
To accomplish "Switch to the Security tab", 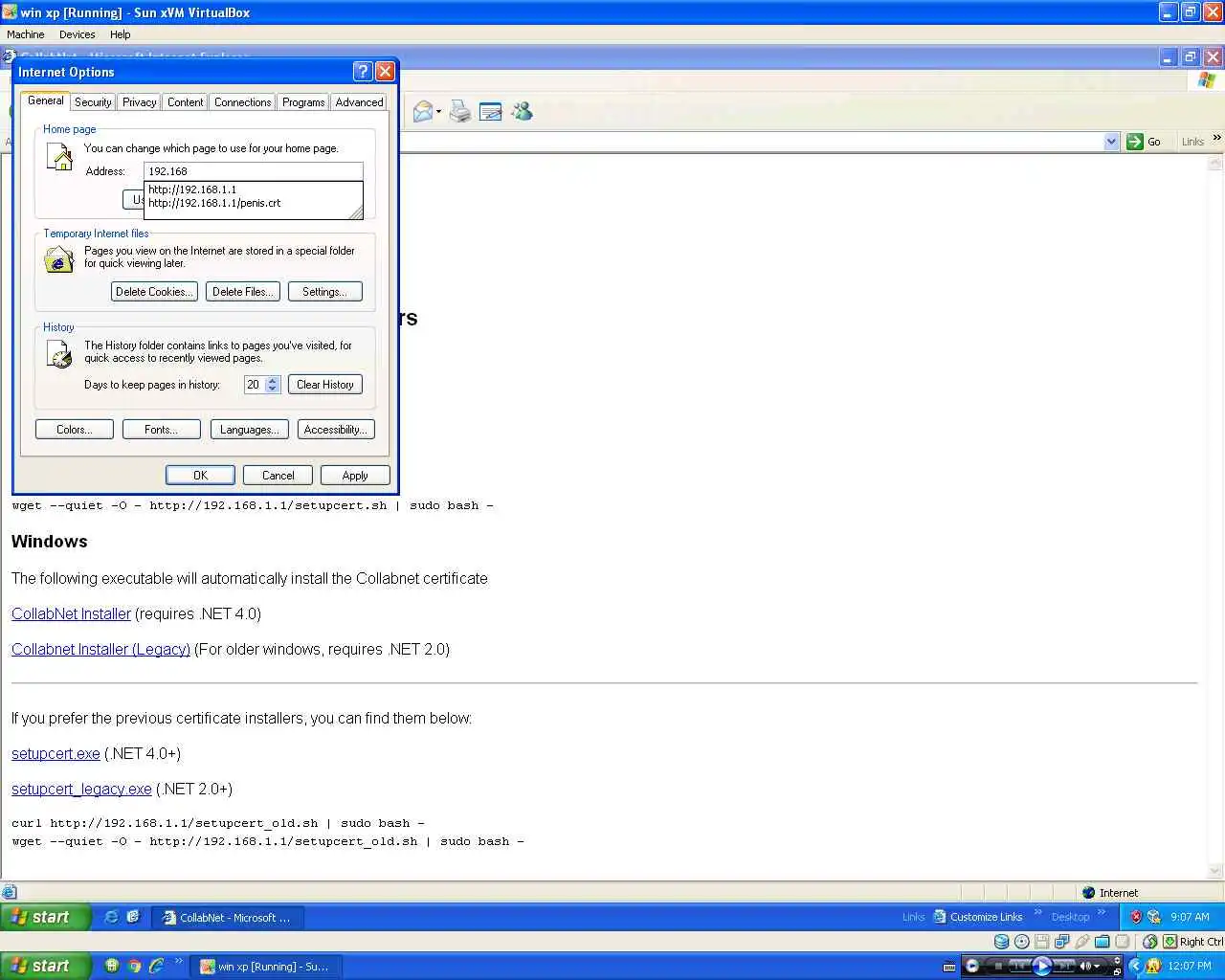I will tap(93, 102).
